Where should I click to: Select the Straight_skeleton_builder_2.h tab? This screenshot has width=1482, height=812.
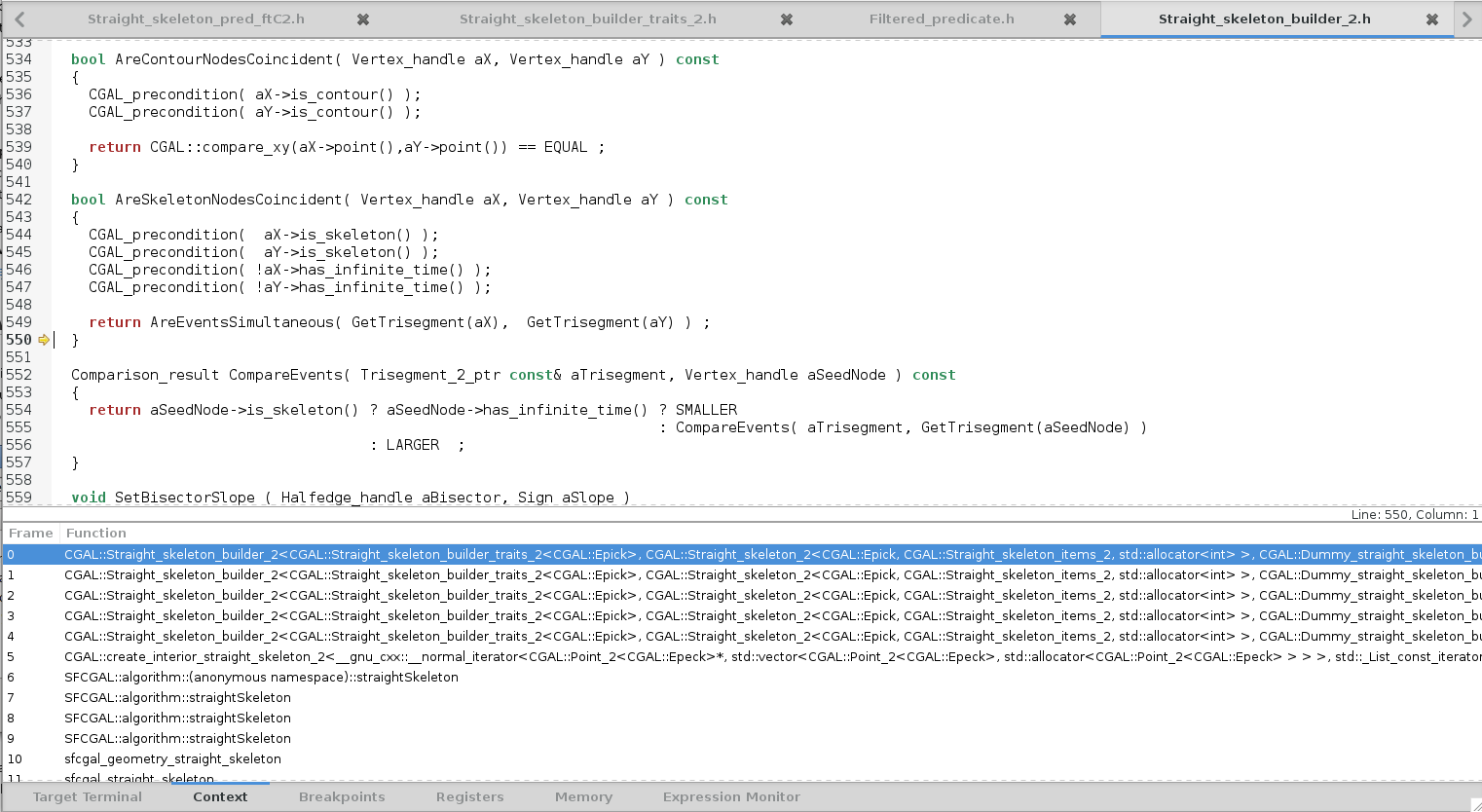pos(1265,19)
